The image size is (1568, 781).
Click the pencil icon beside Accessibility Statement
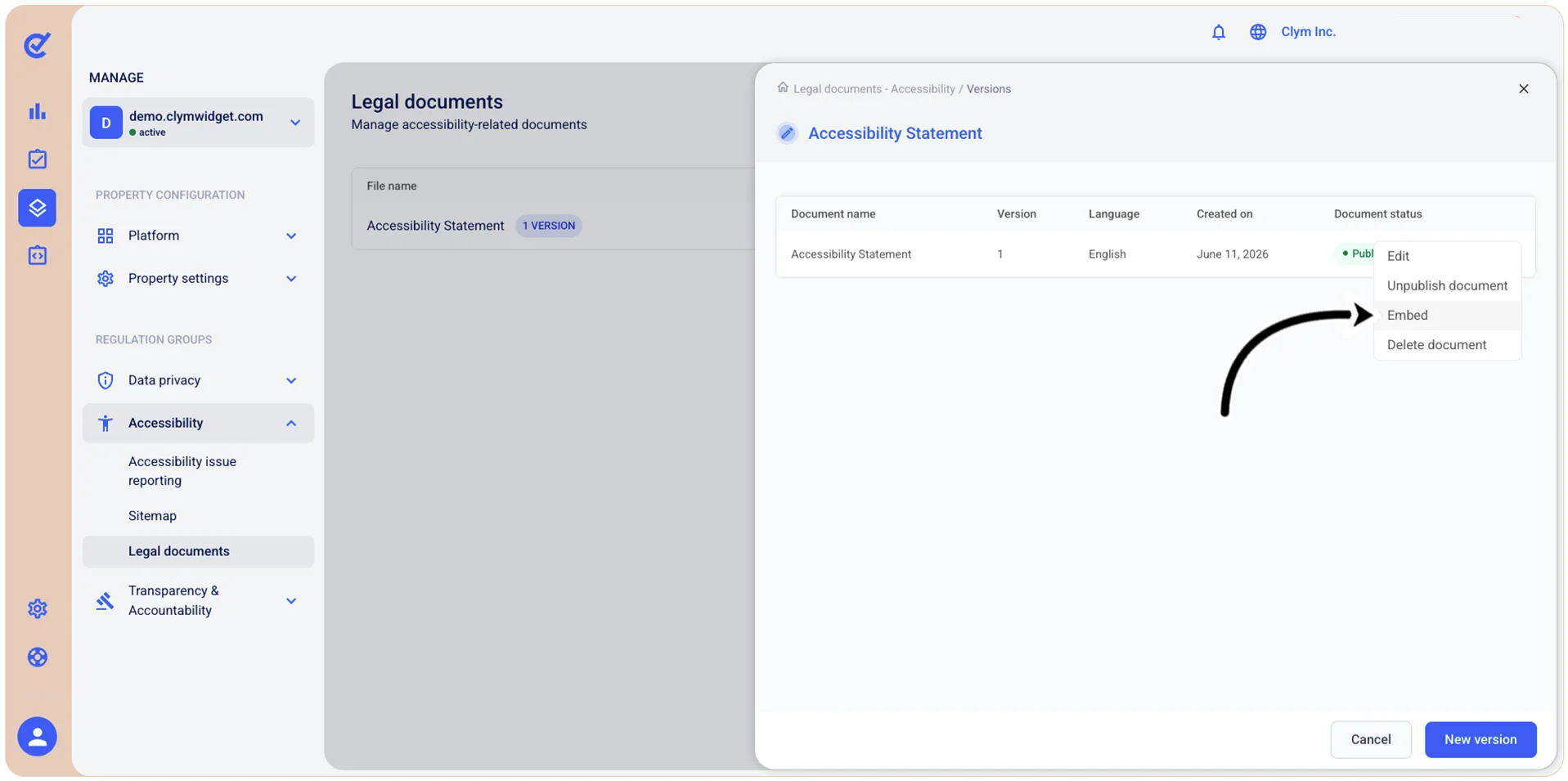pos(786,133)
